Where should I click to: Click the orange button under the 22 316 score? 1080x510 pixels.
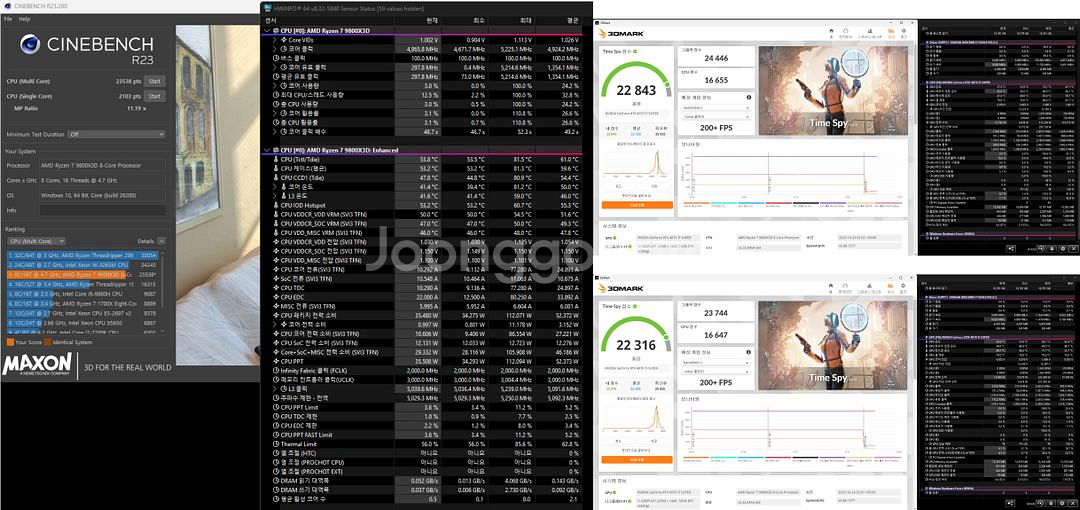coord(636,459)
